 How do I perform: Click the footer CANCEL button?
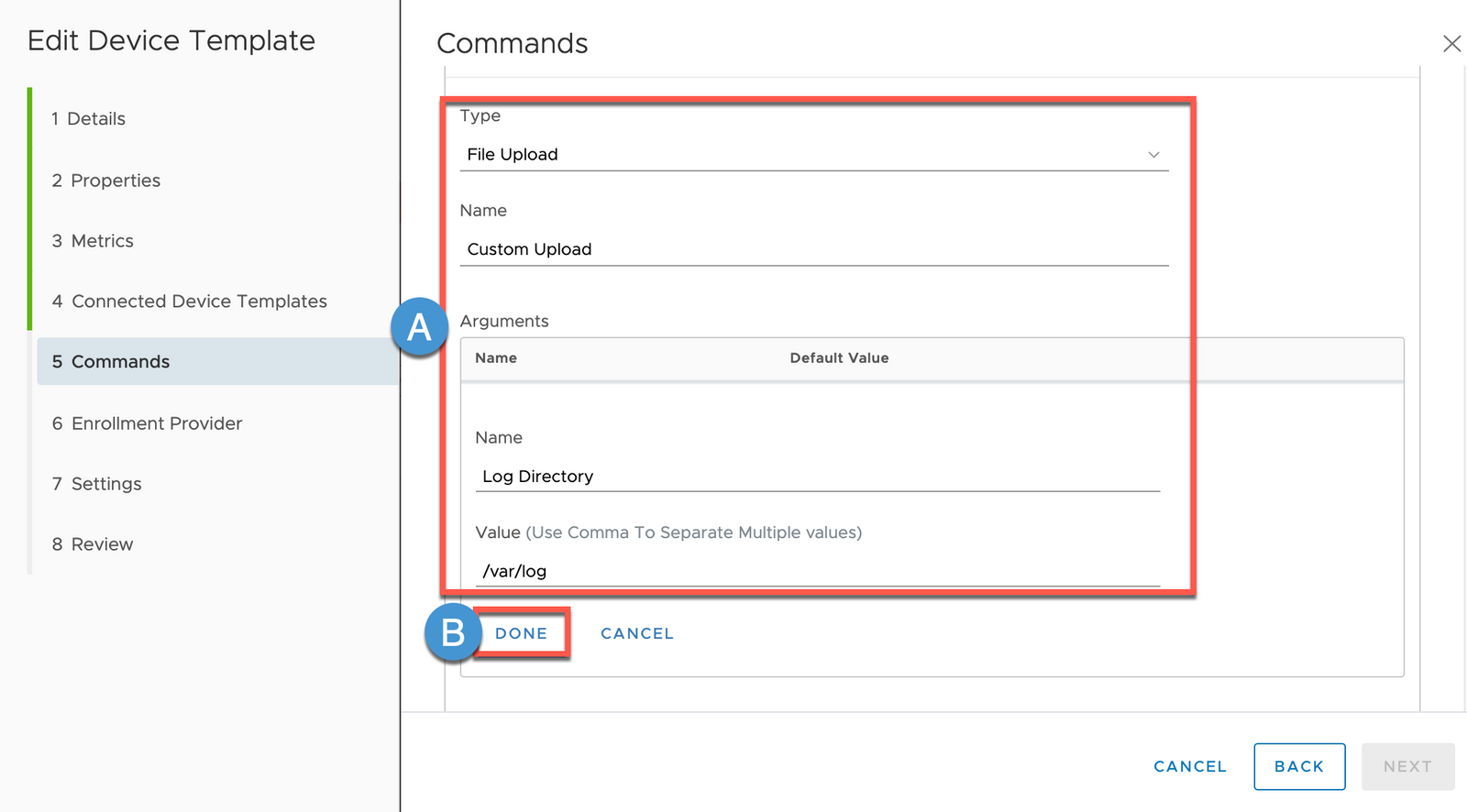1190,766
